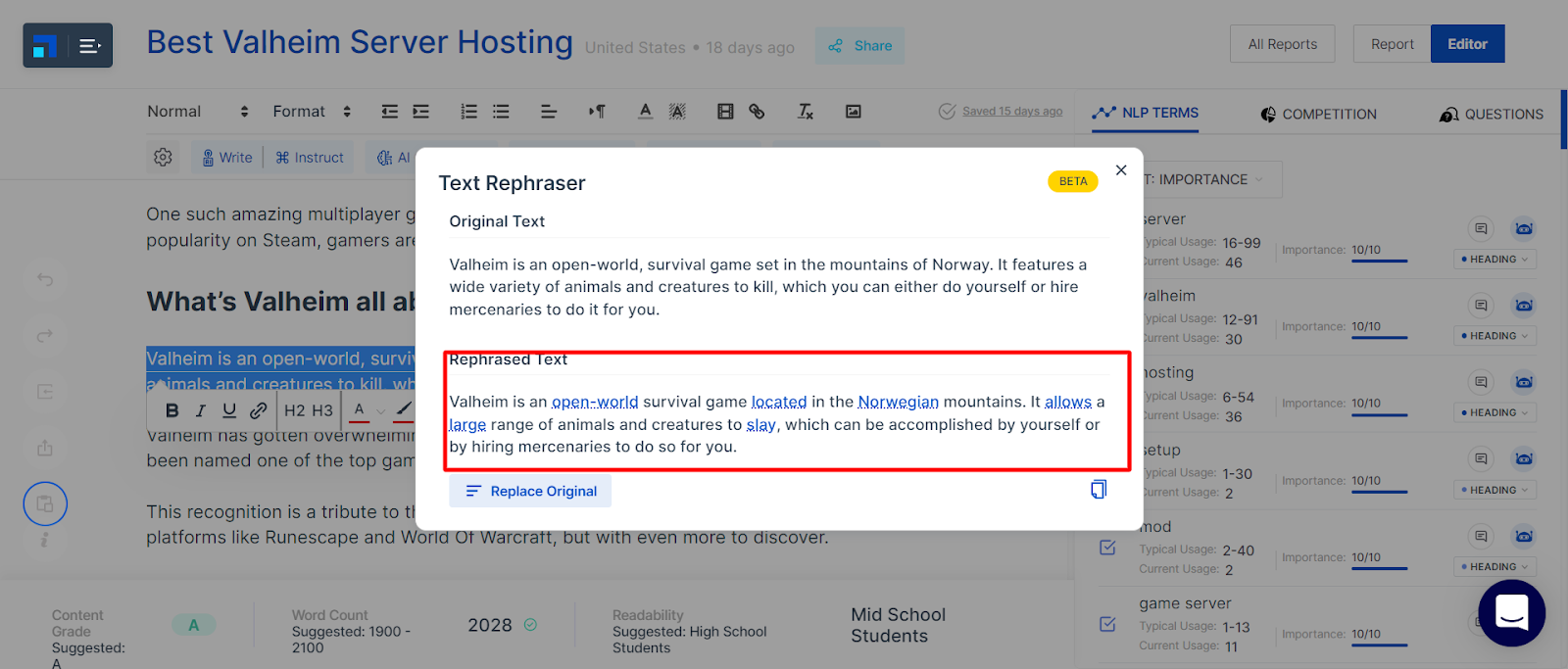Increase indent with the indent icon

click(x=421, y=112)
